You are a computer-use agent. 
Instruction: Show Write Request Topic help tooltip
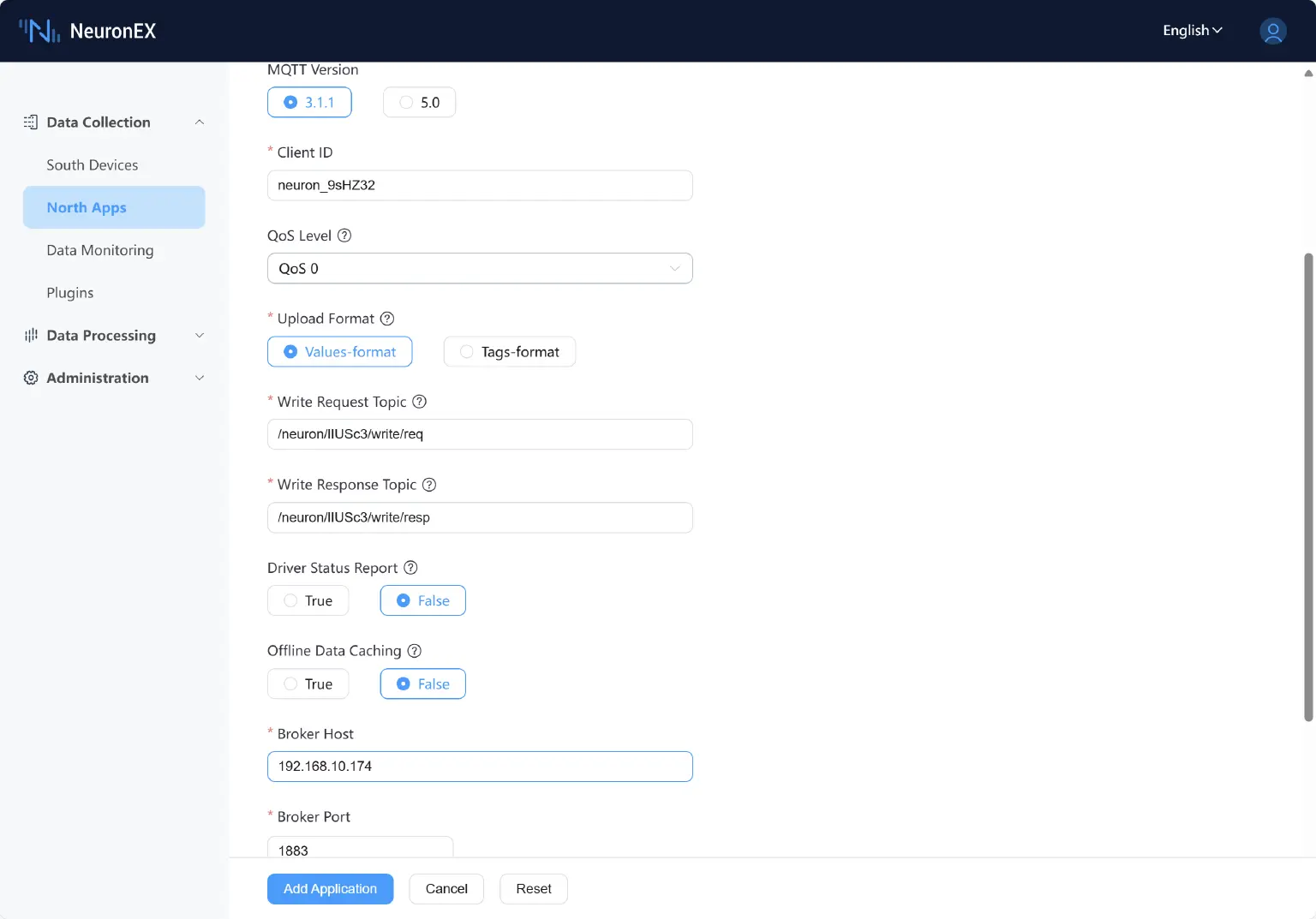click(x=419, y=402)
